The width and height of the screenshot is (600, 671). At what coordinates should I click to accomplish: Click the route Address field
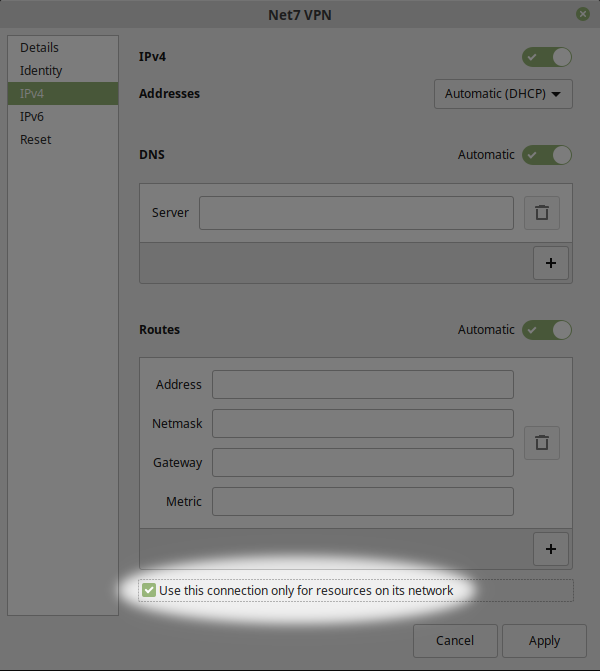(x=363, y=385)
